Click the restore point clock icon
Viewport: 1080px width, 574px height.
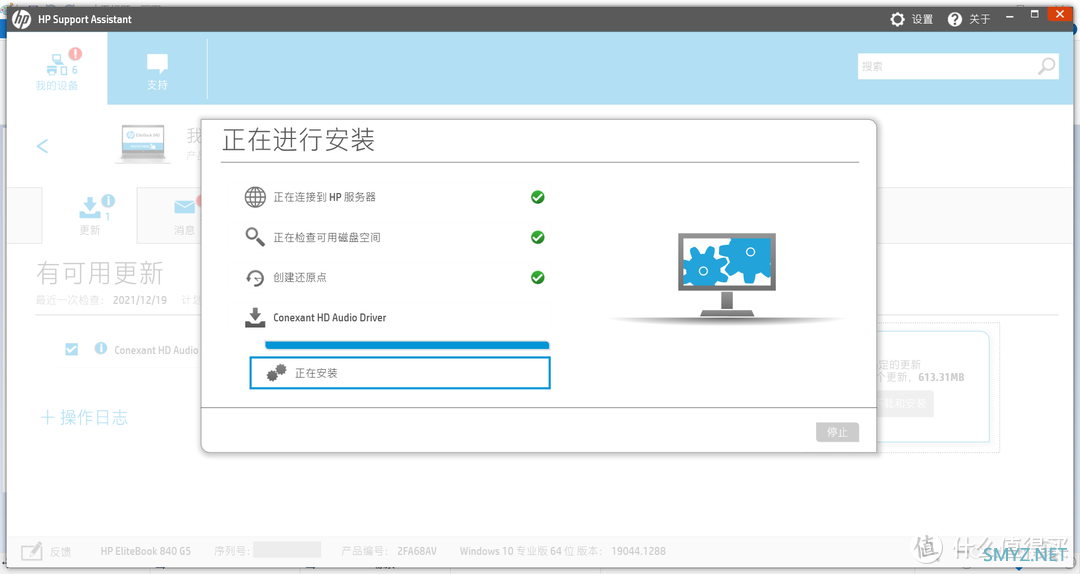point(255,278)
